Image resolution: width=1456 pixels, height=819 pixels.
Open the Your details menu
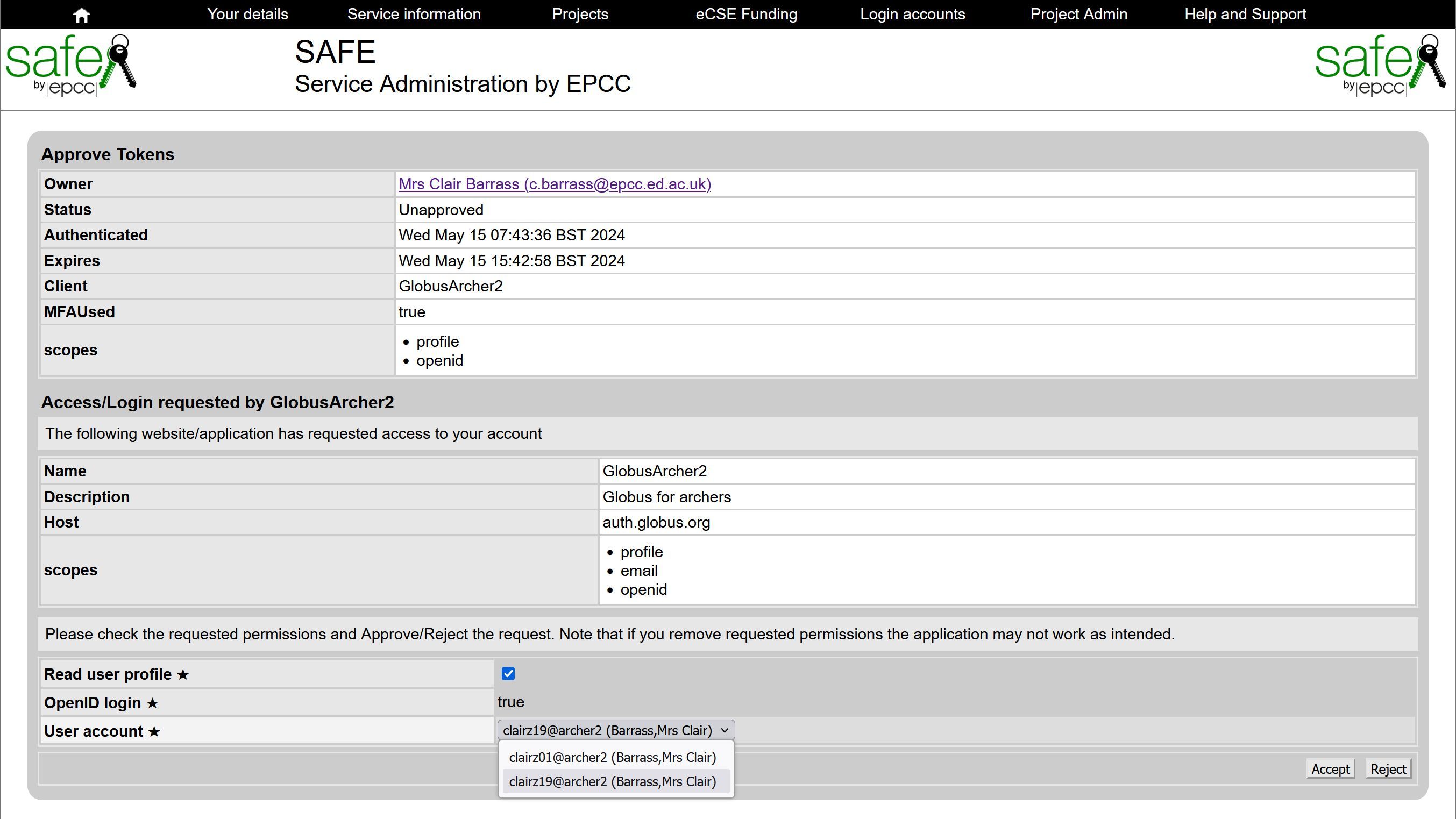(247, 14)
